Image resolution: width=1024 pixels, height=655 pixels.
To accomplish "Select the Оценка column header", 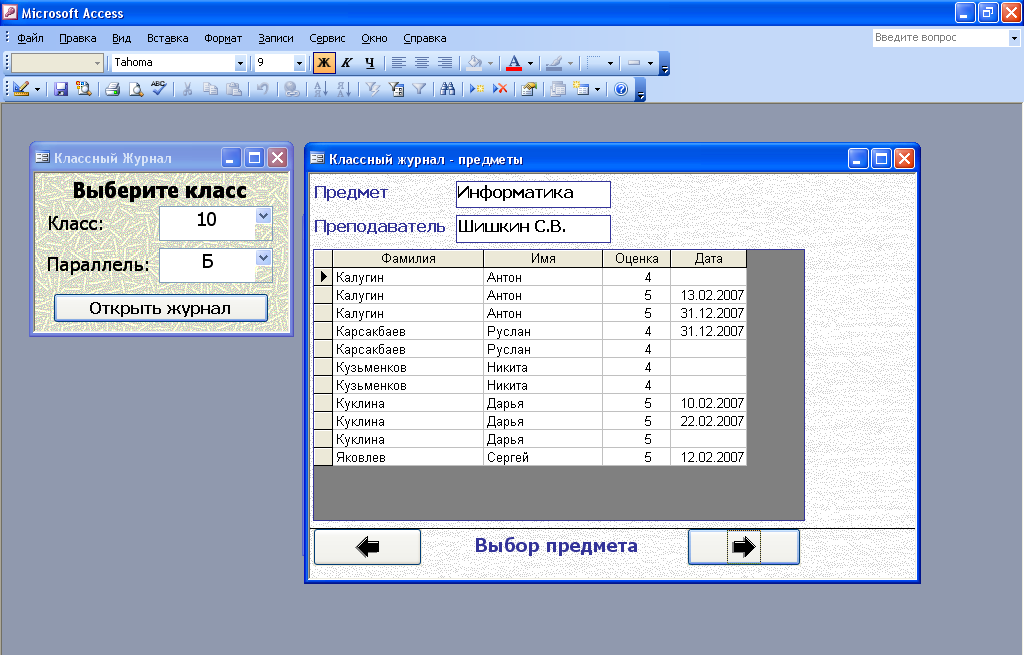I will (x=636, y=259).
